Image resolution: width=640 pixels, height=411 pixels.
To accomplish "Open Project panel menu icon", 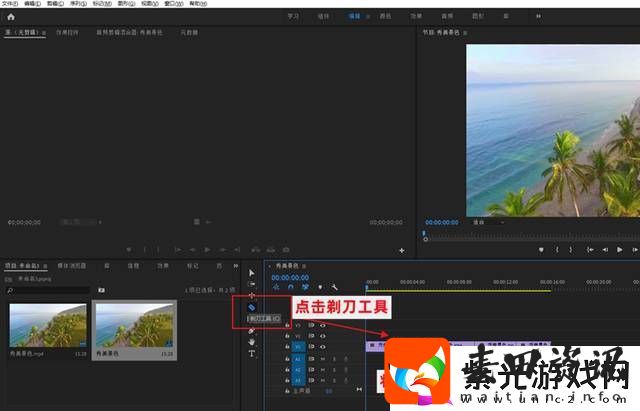I will tap(45, 266).
